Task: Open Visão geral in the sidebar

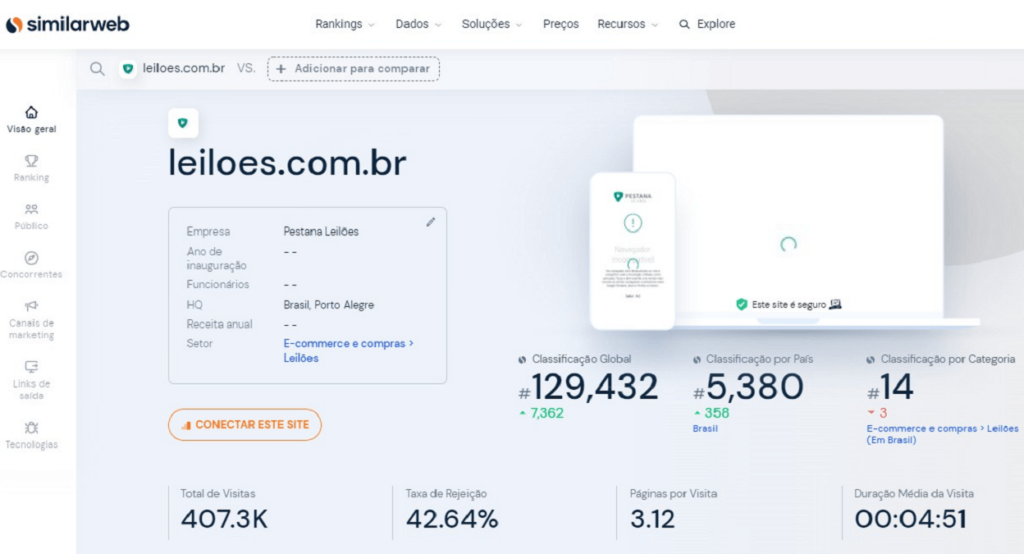Action: click(x=31, y=119)
